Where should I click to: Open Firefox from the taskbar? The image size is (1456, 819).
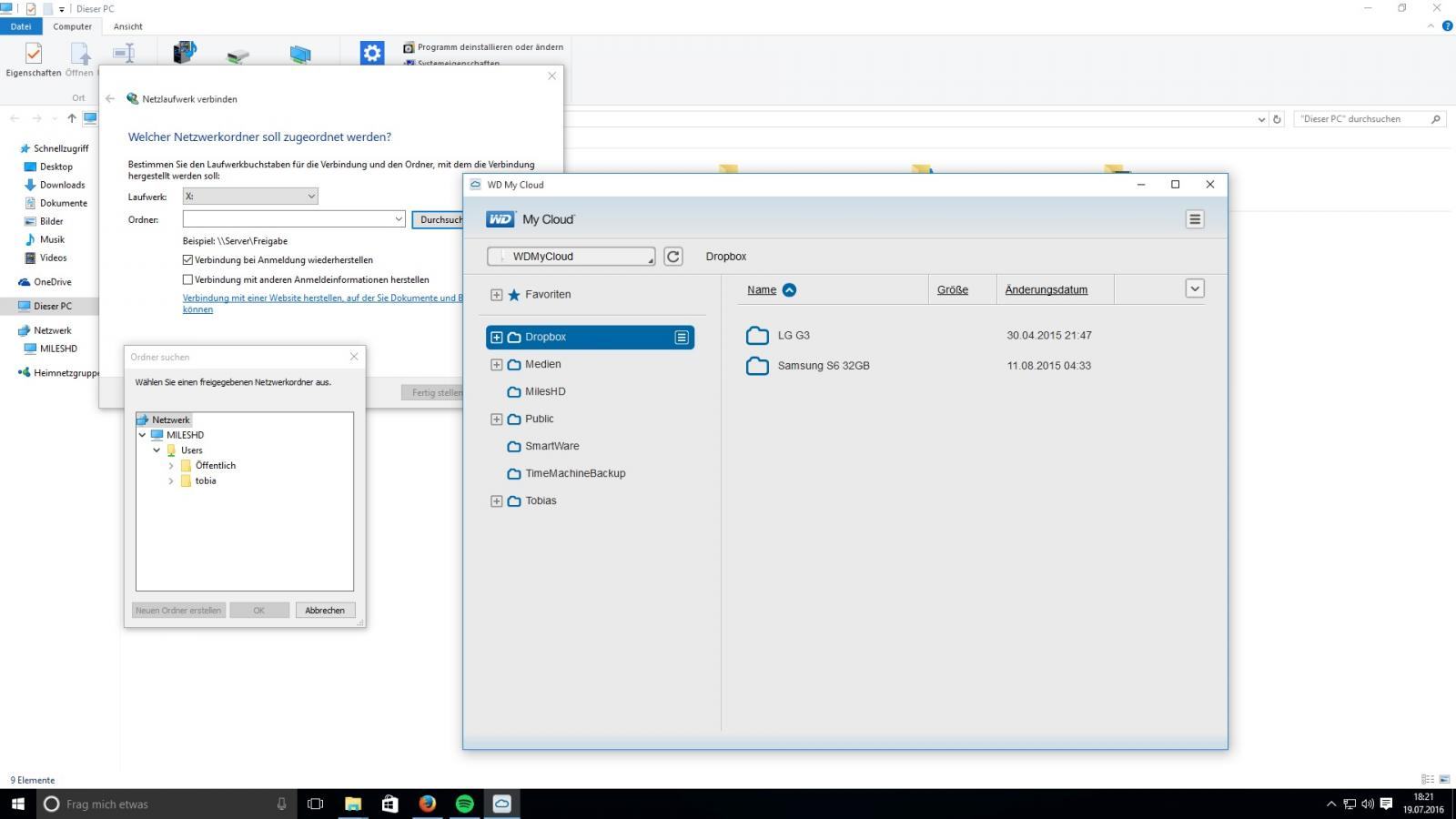[x=427, y=804]
